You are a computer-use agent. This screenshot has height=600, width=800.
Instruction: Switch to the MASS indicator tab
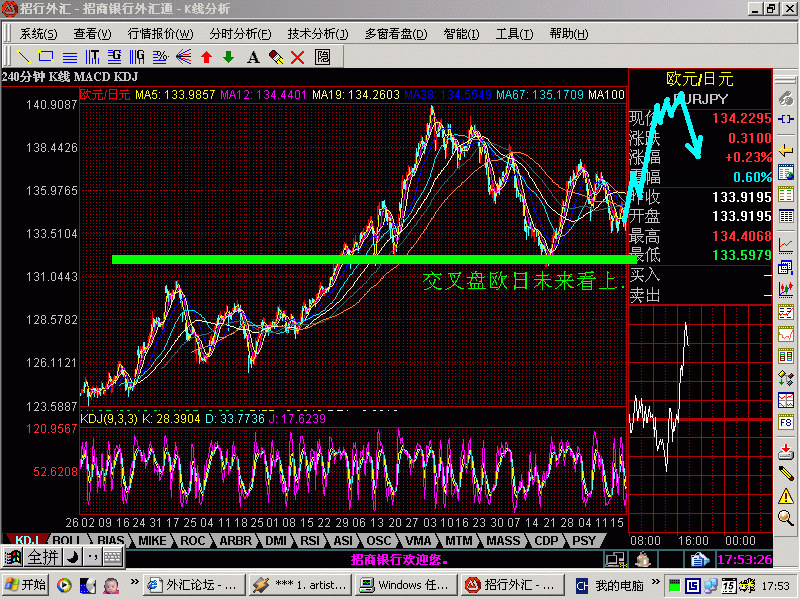click(x=503, y=540)
